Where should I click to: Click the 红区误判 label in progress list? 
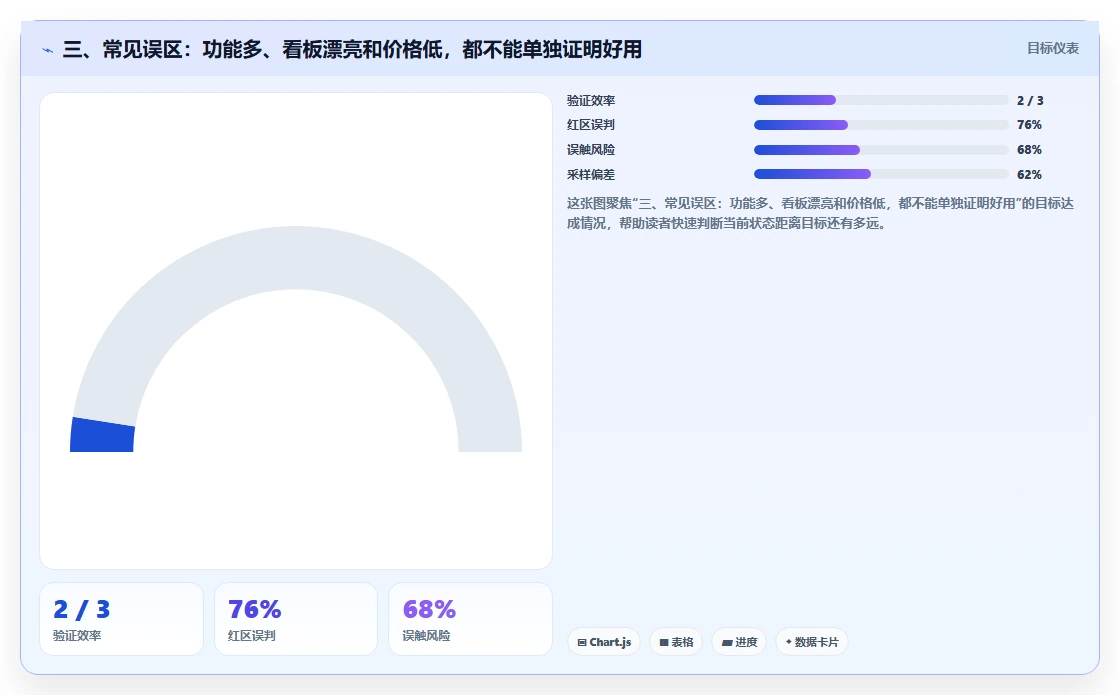(x=591, y=125)
